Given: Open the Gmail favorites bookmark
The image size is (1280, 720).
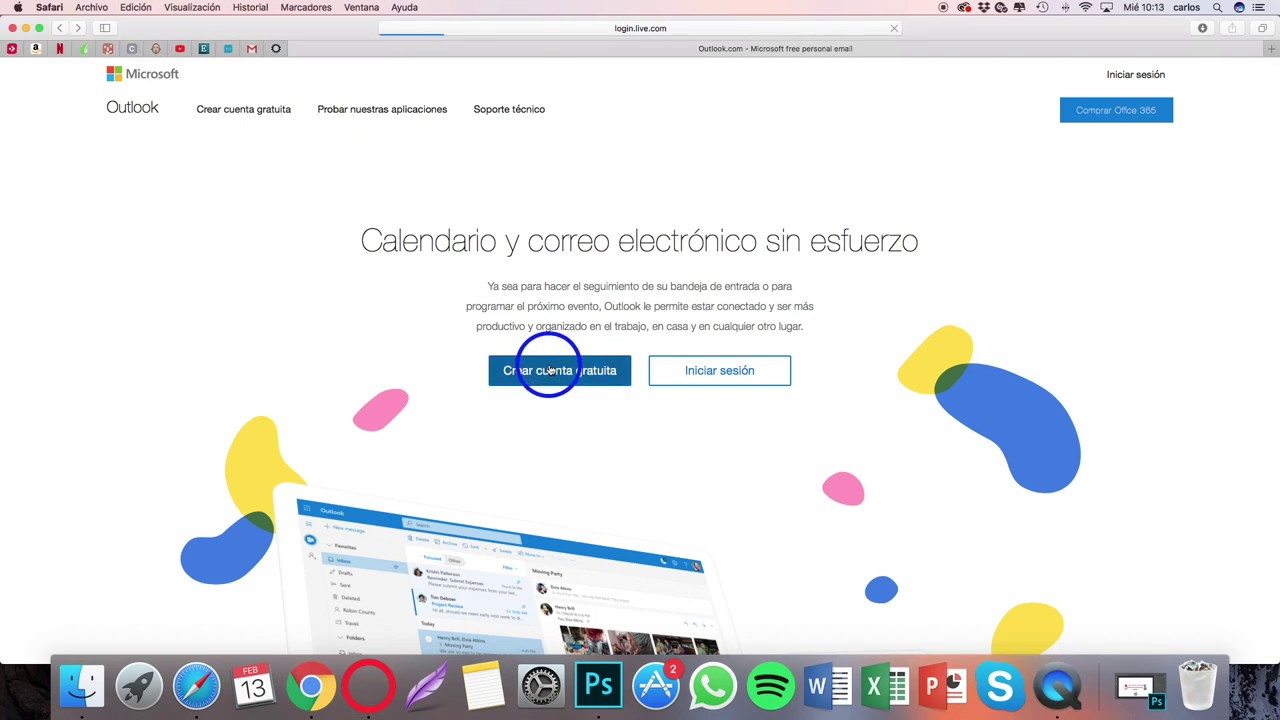Looking at the screenshot, I should click(x=252, y=48).
